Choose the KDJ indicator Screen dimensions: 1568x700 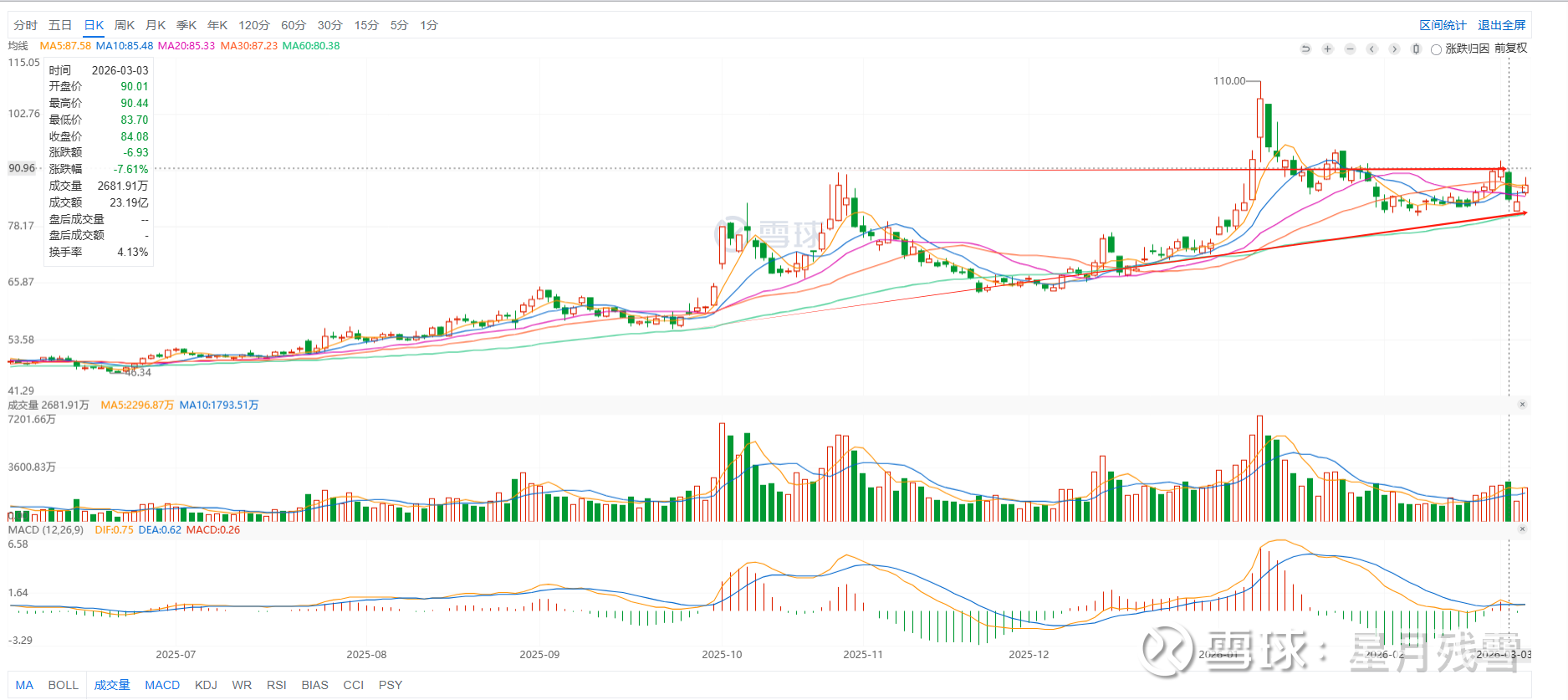[x=206, y=685]
